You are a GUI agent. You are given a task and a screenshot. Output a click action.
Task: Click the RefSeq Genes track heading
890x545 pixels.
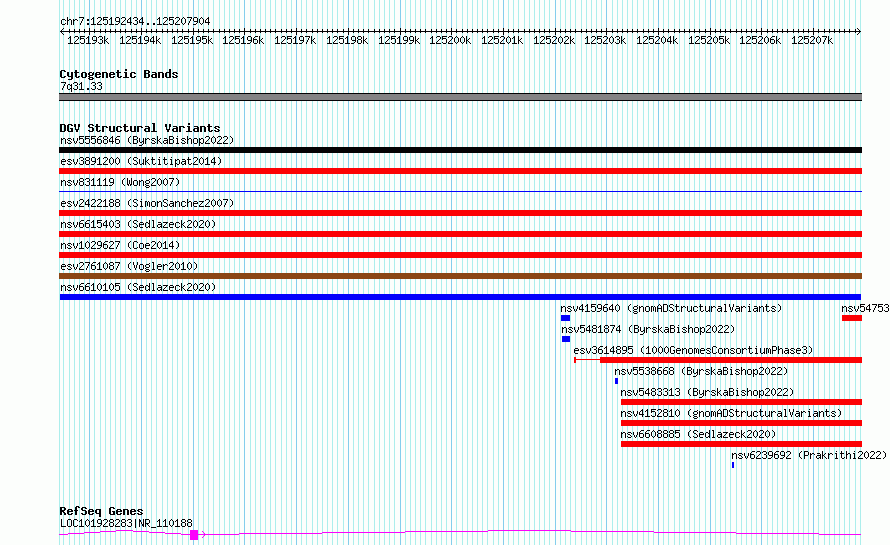tap(101, 511)
